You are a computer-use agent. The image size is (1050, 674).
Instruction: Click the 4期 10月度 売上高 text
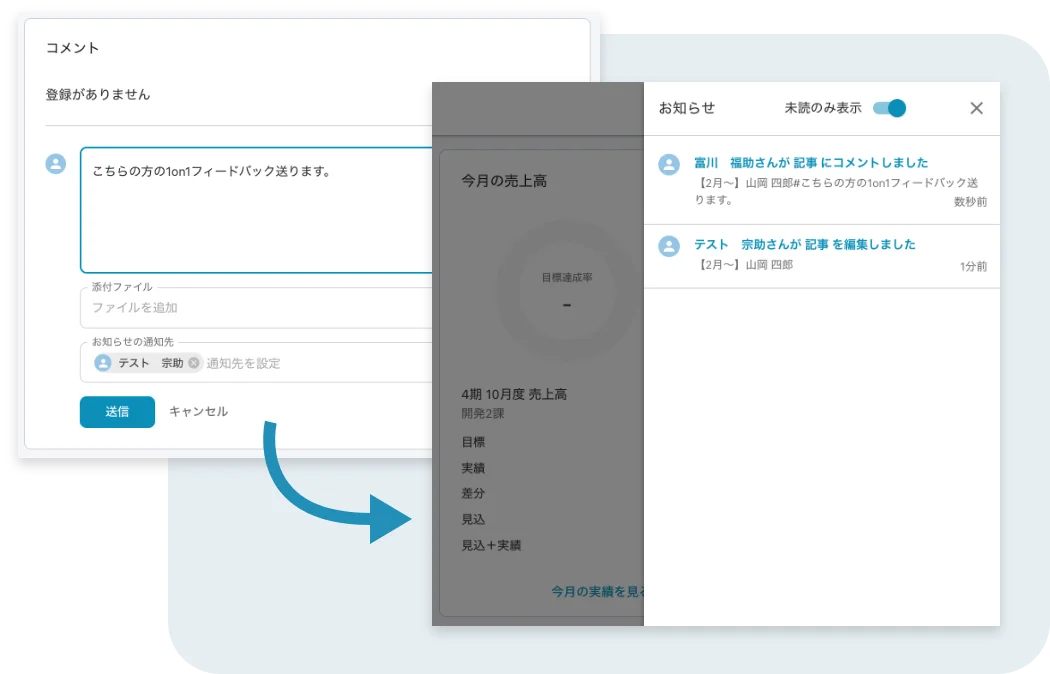click(x=514, y=394)
